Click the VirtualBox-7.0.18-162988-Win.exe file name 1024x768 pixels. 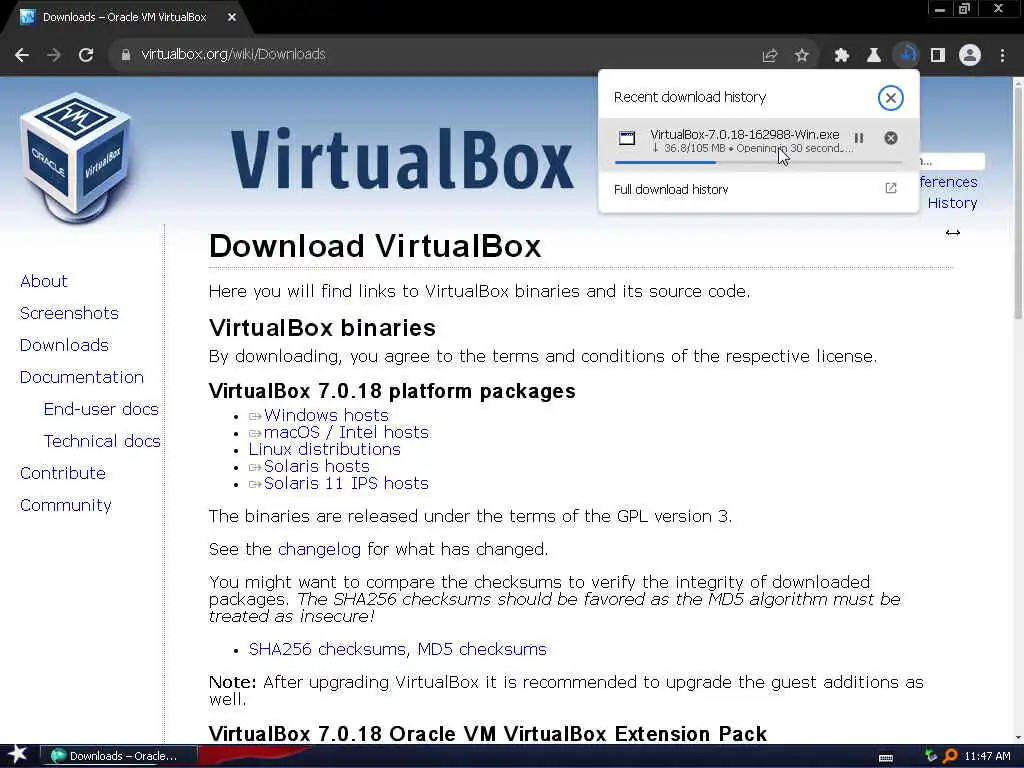pos(744,135)
